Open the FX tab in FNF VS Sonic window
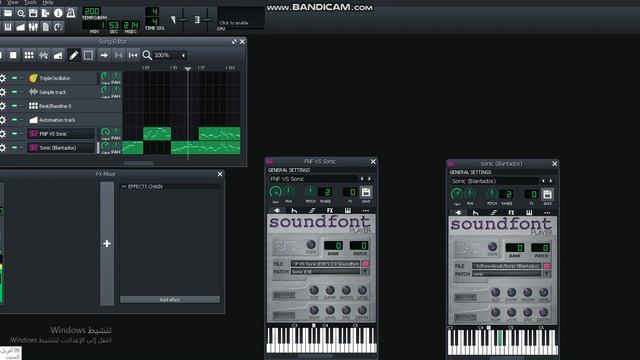The image size is (640, 360). [330, 211]
